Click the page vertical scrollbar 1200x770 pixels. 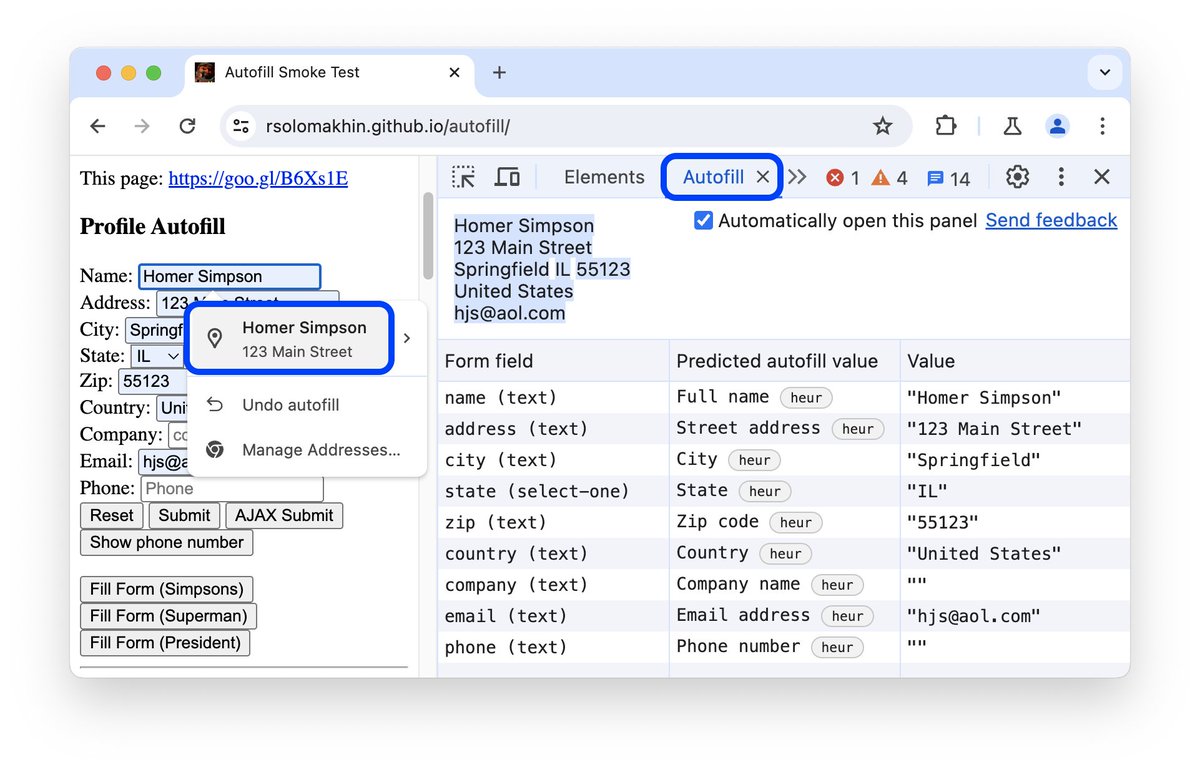pos(428,237)
